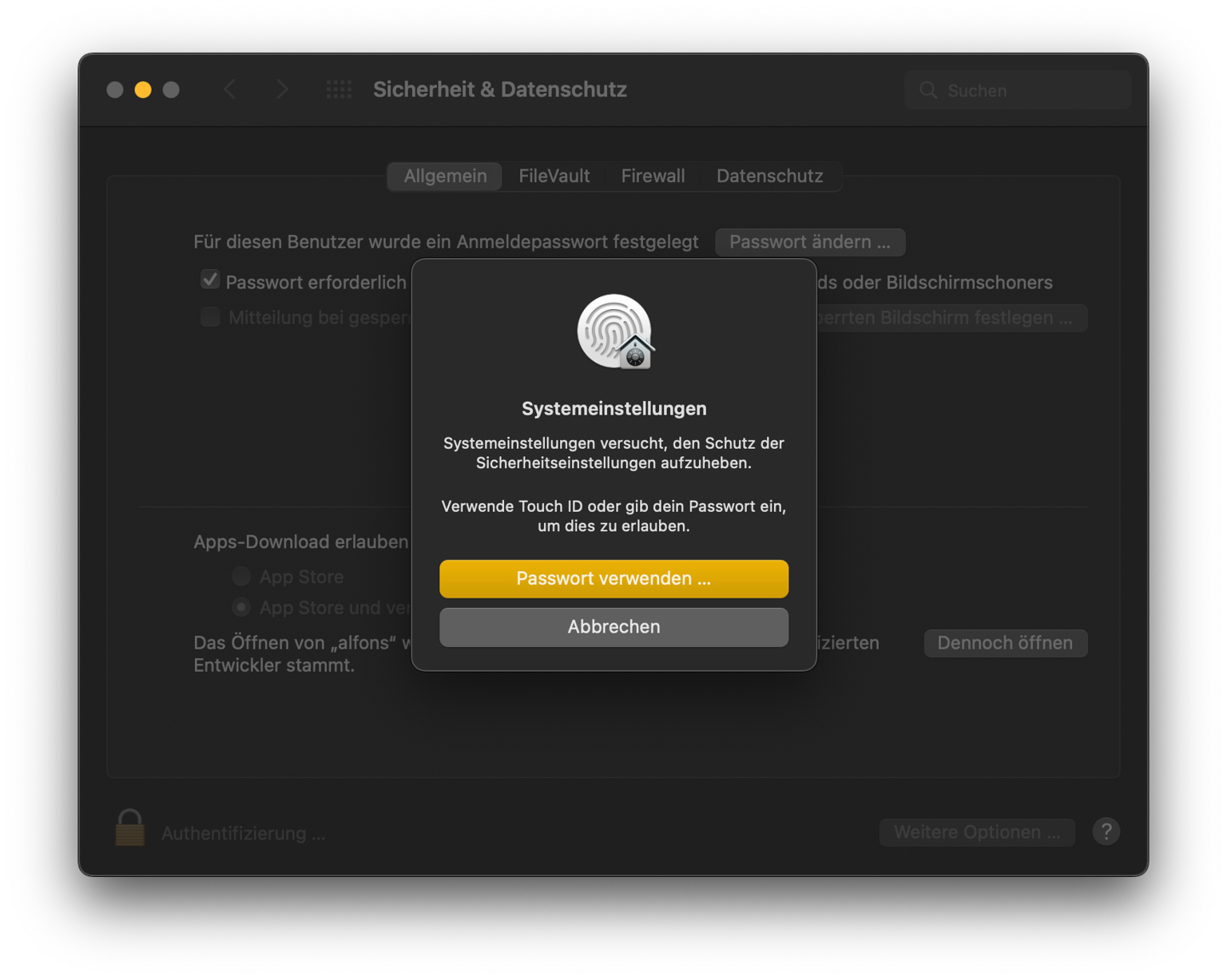The width and height of the screenshot is (1227, 980).
Task: Select App Store und verifizierte Entwickler option
Action: tap(241, 607)
